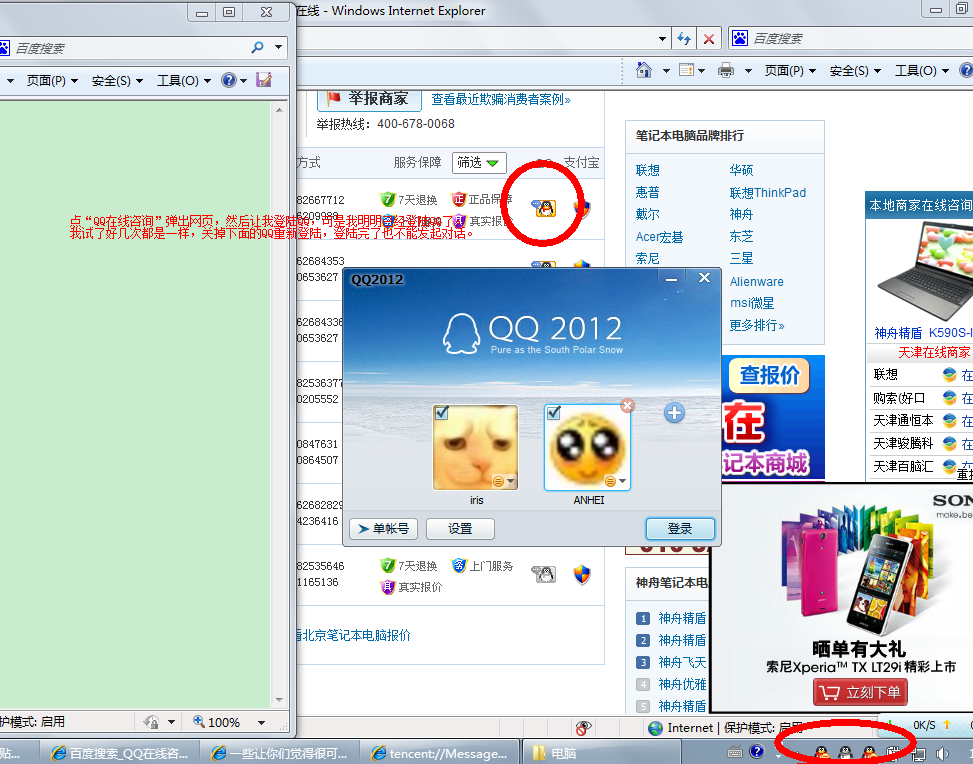Expand the search provider dropdown in the left IE window
This screenshot has width=973, height=764.
pos(279,47)
